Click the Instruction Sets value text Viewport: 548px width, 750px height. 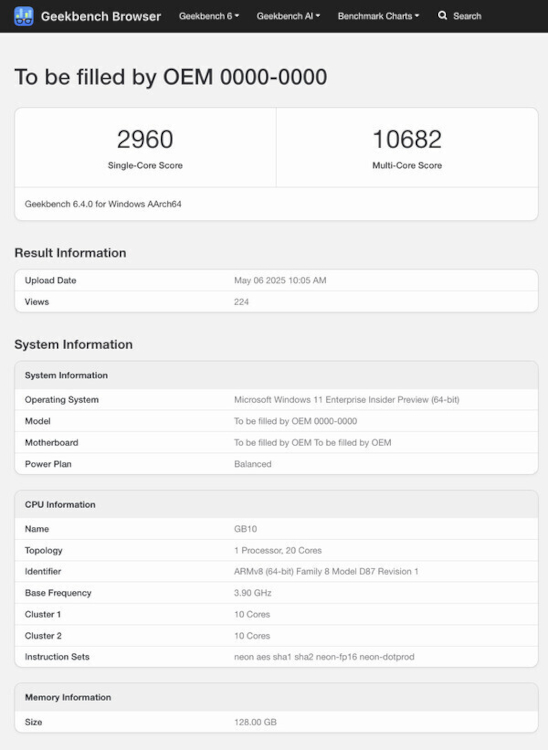(324, 657)
